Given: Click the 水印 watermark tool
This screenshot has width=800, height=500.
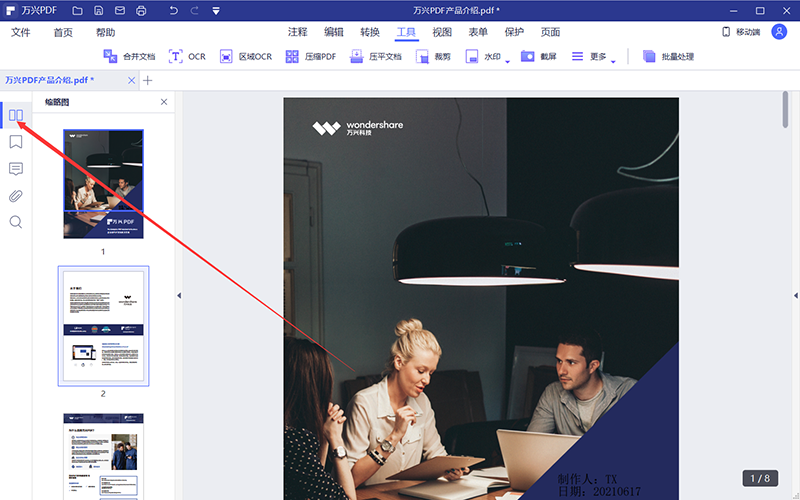Looking at the screenshot, I should coord(483,56).
